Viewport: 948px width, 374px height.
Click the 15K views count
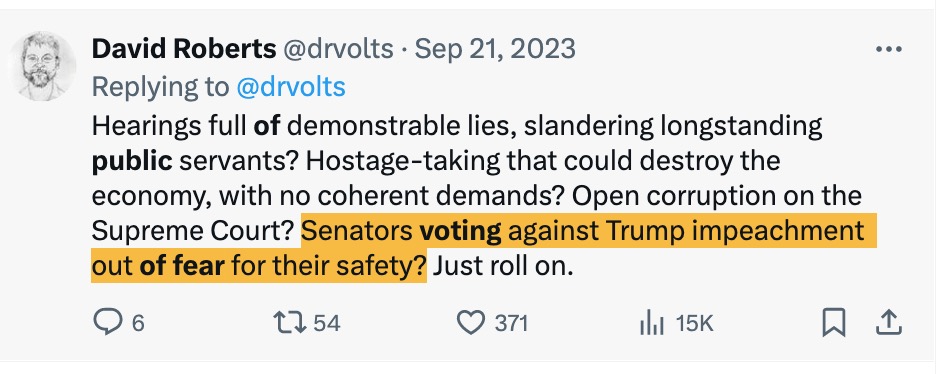point(695,324)
